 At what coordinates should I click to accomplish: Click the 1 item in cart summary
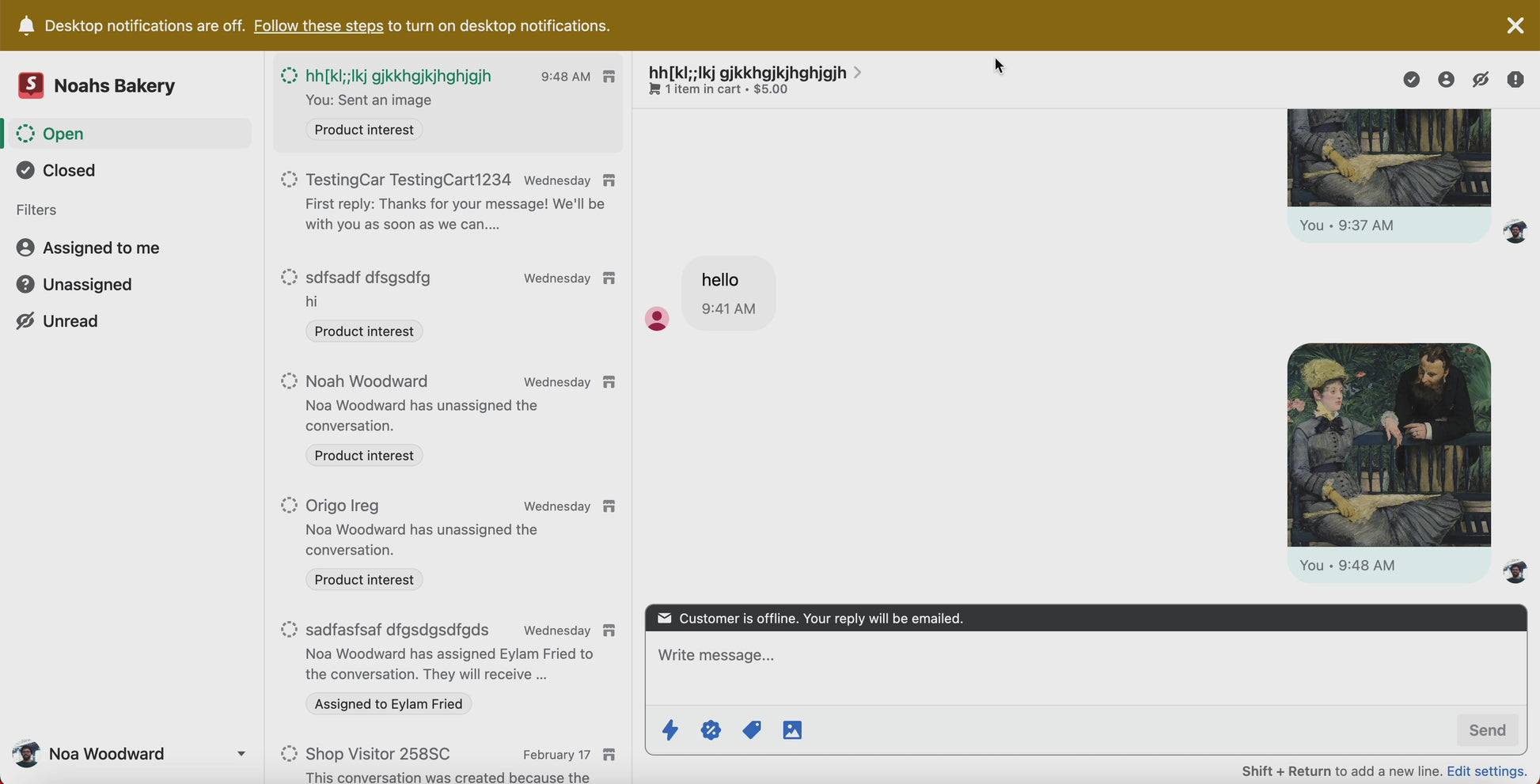(x=719, y=89)
